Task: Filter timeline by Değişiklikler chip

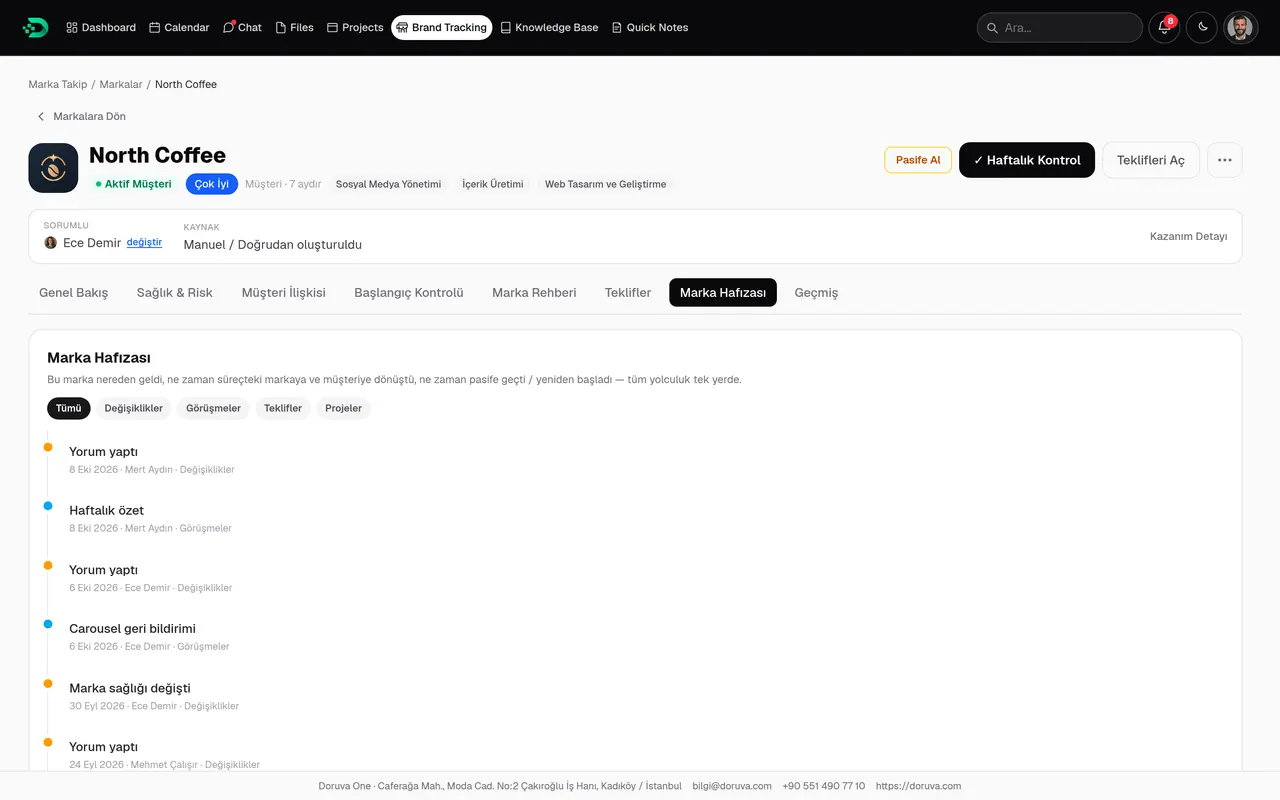Action: (134, 408)
